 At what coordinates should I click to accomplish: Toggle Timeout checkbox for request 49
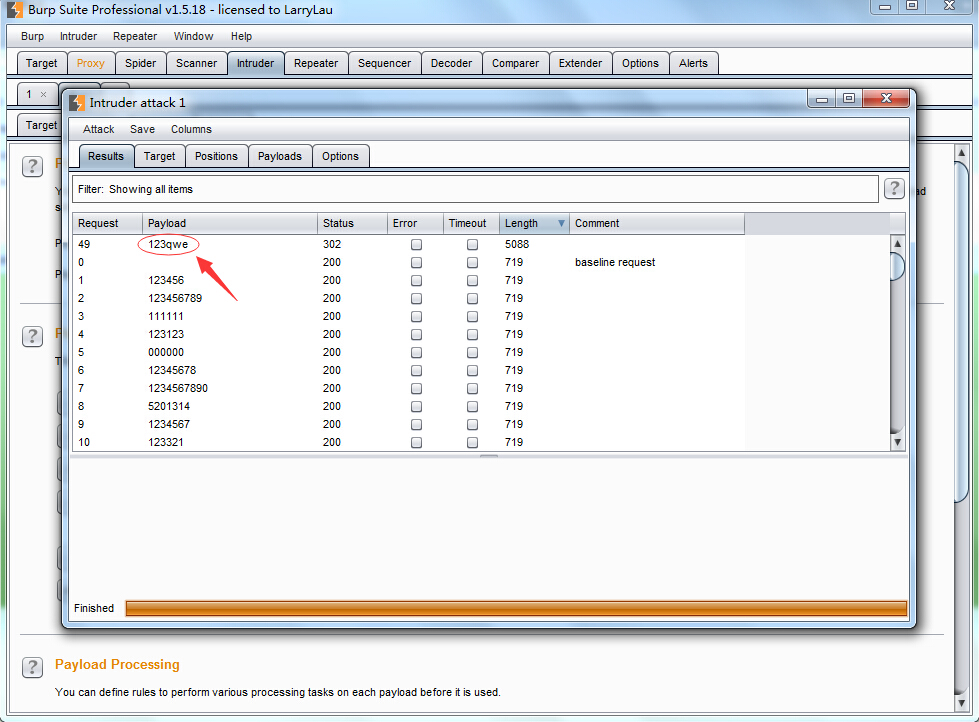(473, 244)
